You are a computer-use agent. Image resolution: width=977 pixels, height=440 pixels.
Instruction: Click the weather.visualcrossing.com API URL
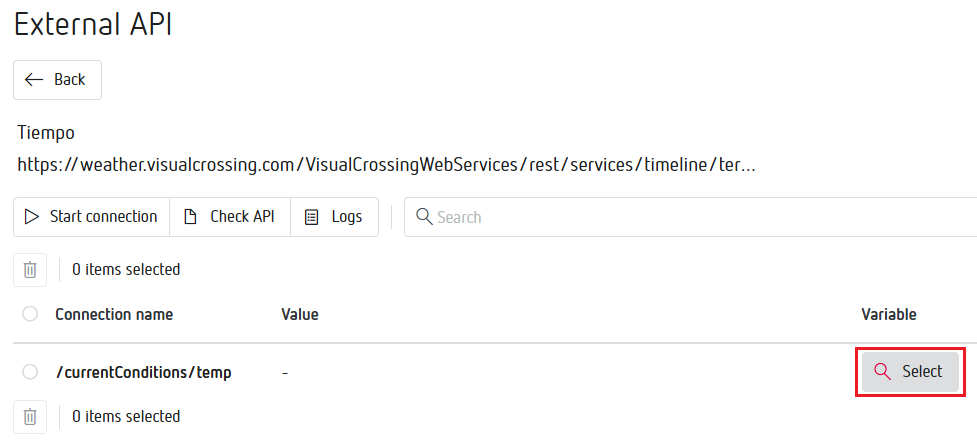386,164
